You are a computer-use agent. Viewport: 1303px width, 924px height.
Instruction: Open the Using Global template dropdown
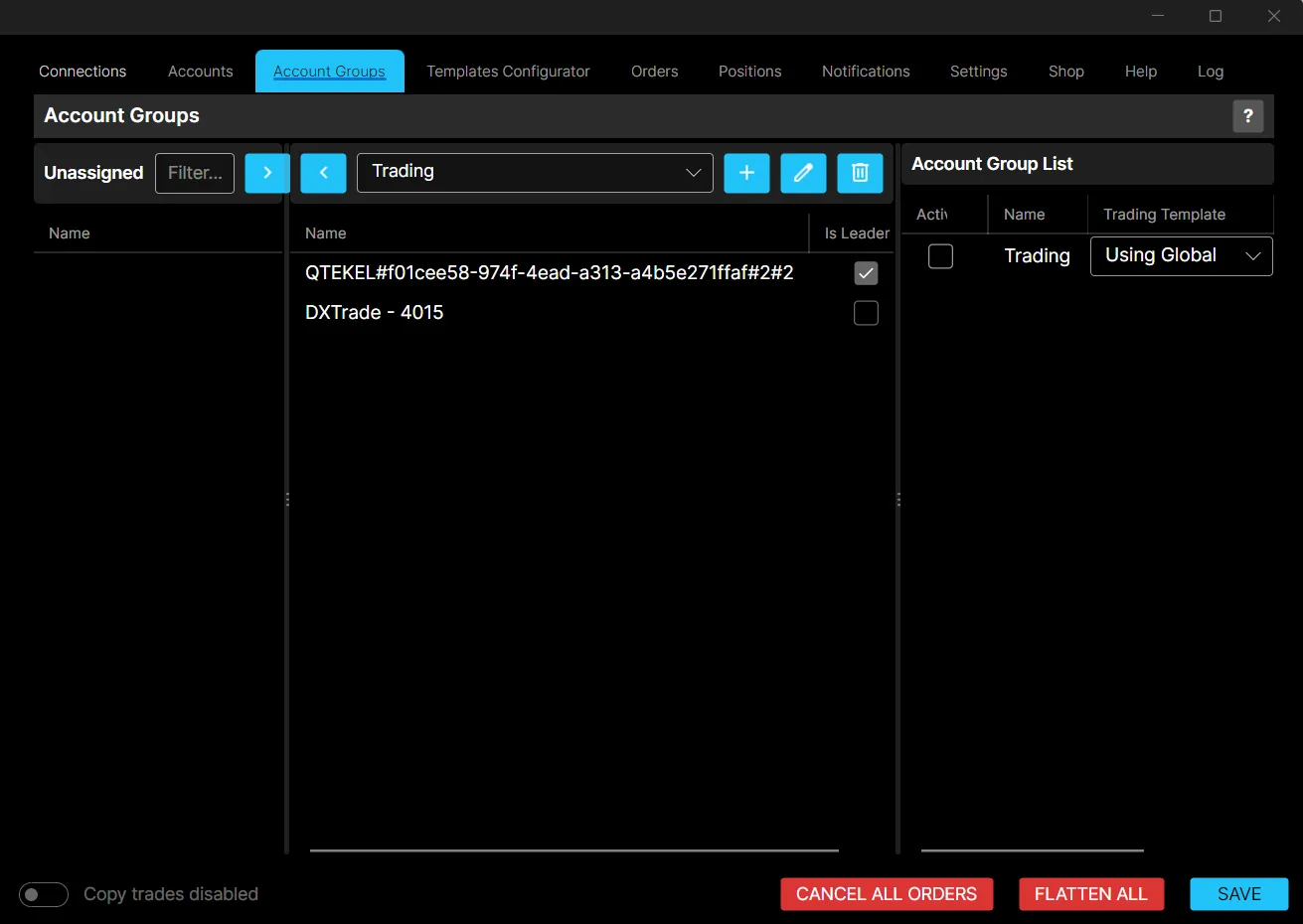1181,256
